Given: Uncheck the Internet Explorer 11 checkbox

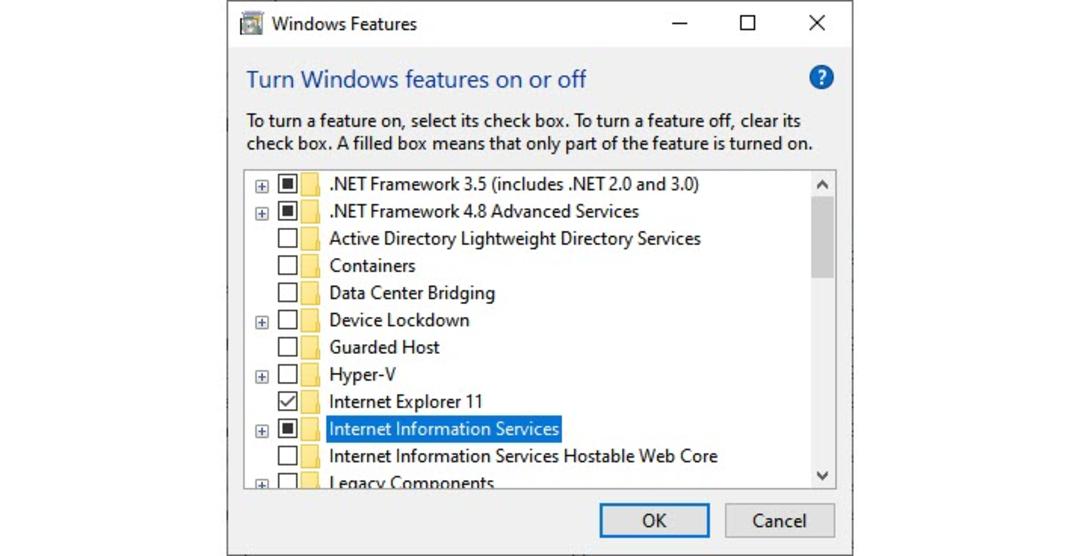Looking at the screenshot, I should (x=287, y=402).
